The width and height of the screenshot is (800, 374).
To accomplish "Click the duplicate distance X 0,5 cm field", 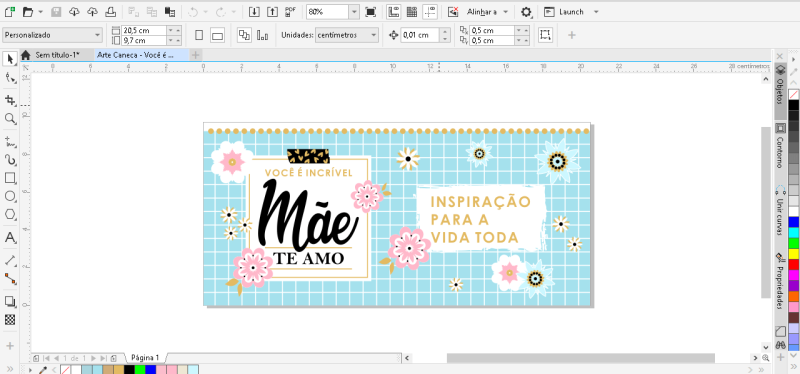I will click(x=491, y=30).
